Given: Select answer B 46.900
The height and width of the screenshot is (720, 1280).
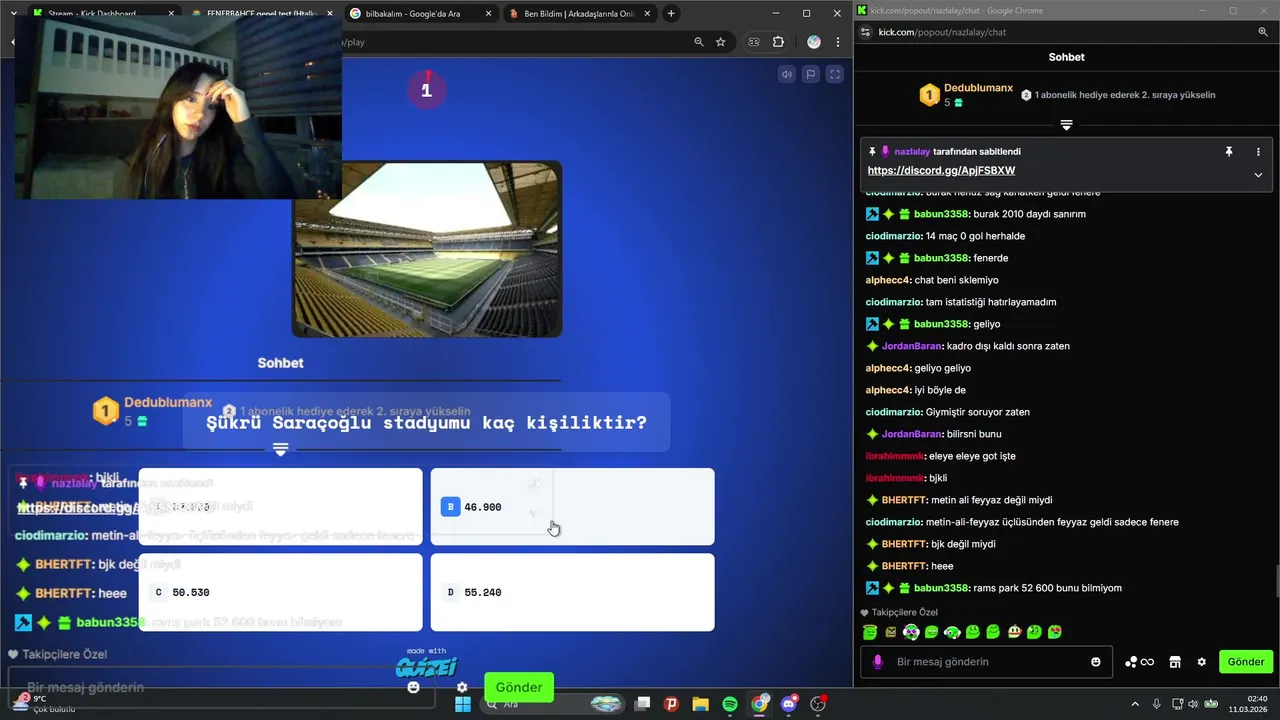Looking at the screenshot, I should pyautogui.click(x=572, y=507).
